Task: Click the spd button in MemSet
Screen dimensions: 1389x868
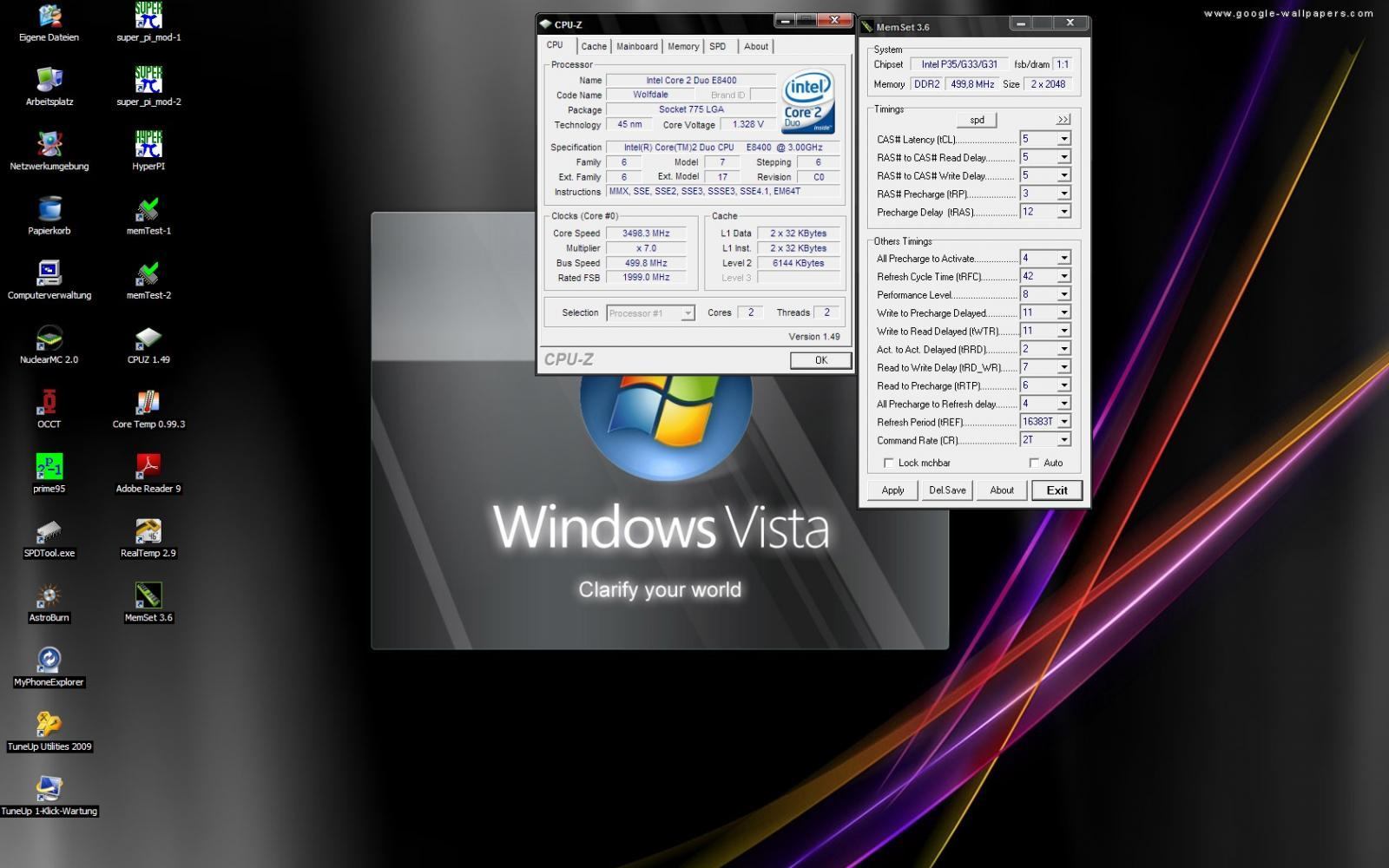Action: coord(977,120)
